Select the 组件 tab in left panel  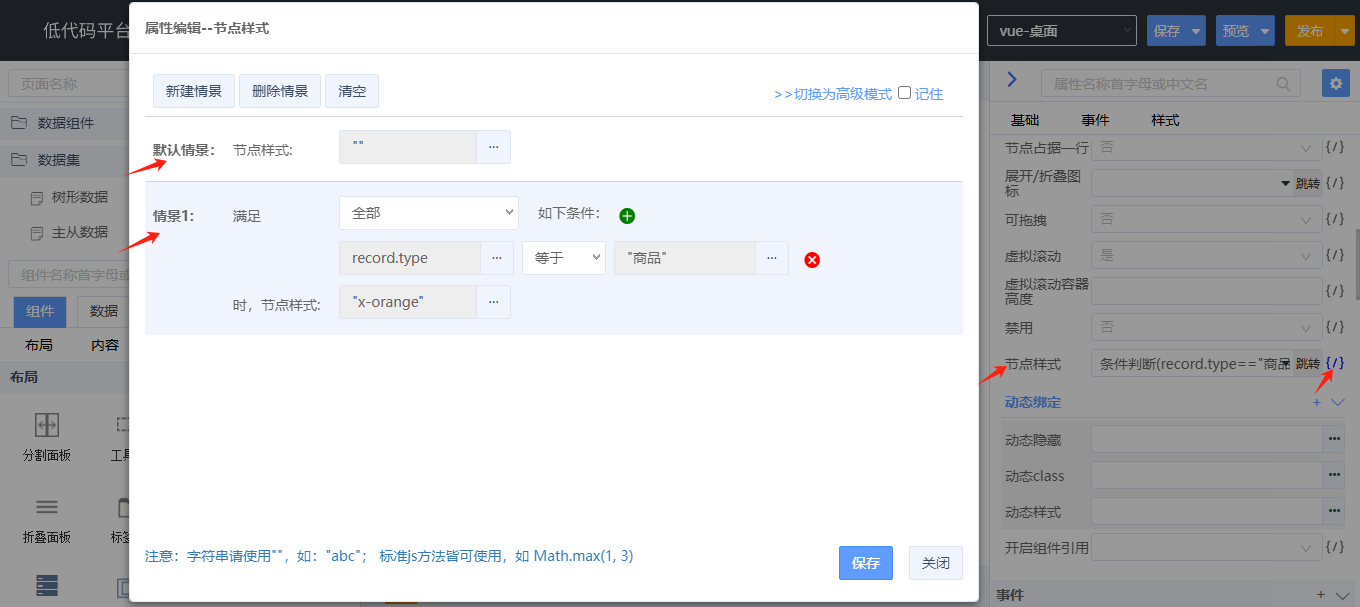click(x=40, y=312)
